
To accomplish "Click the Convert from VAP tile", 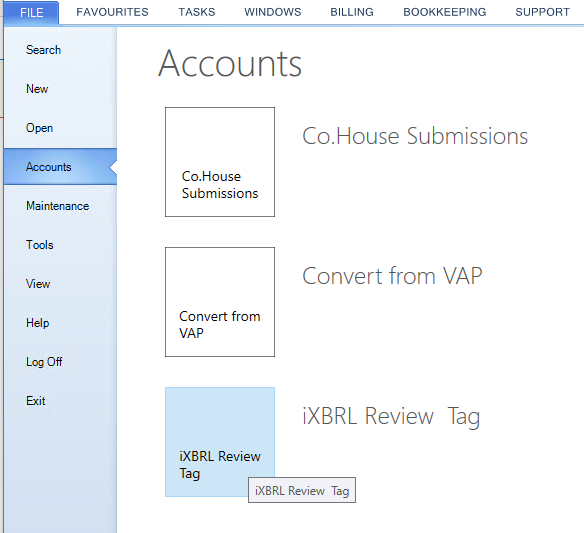I will (x=220, y=302).
